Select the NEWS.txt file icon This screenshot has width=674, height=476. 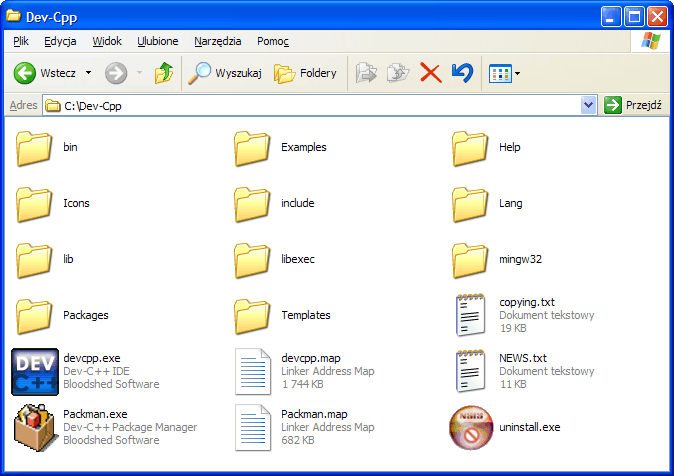click(x=470, y=370)
